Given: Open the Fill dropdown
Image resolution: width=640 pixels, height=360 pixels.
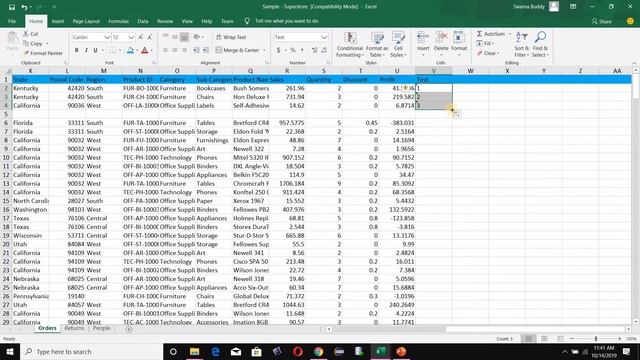Looking at the screenshot, I should click(485, 43).
